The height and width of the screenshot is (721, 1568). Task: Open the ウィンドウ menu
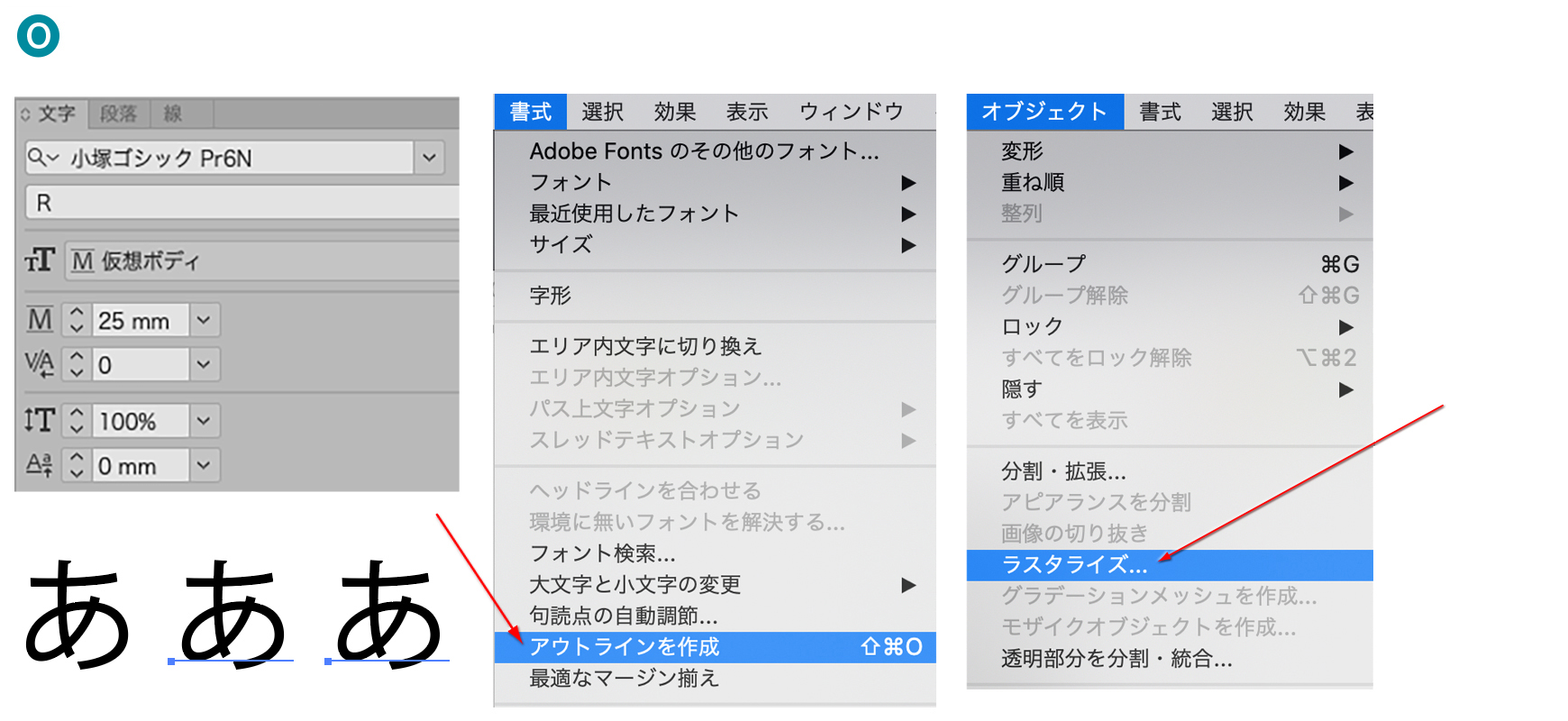click(852, 112)
